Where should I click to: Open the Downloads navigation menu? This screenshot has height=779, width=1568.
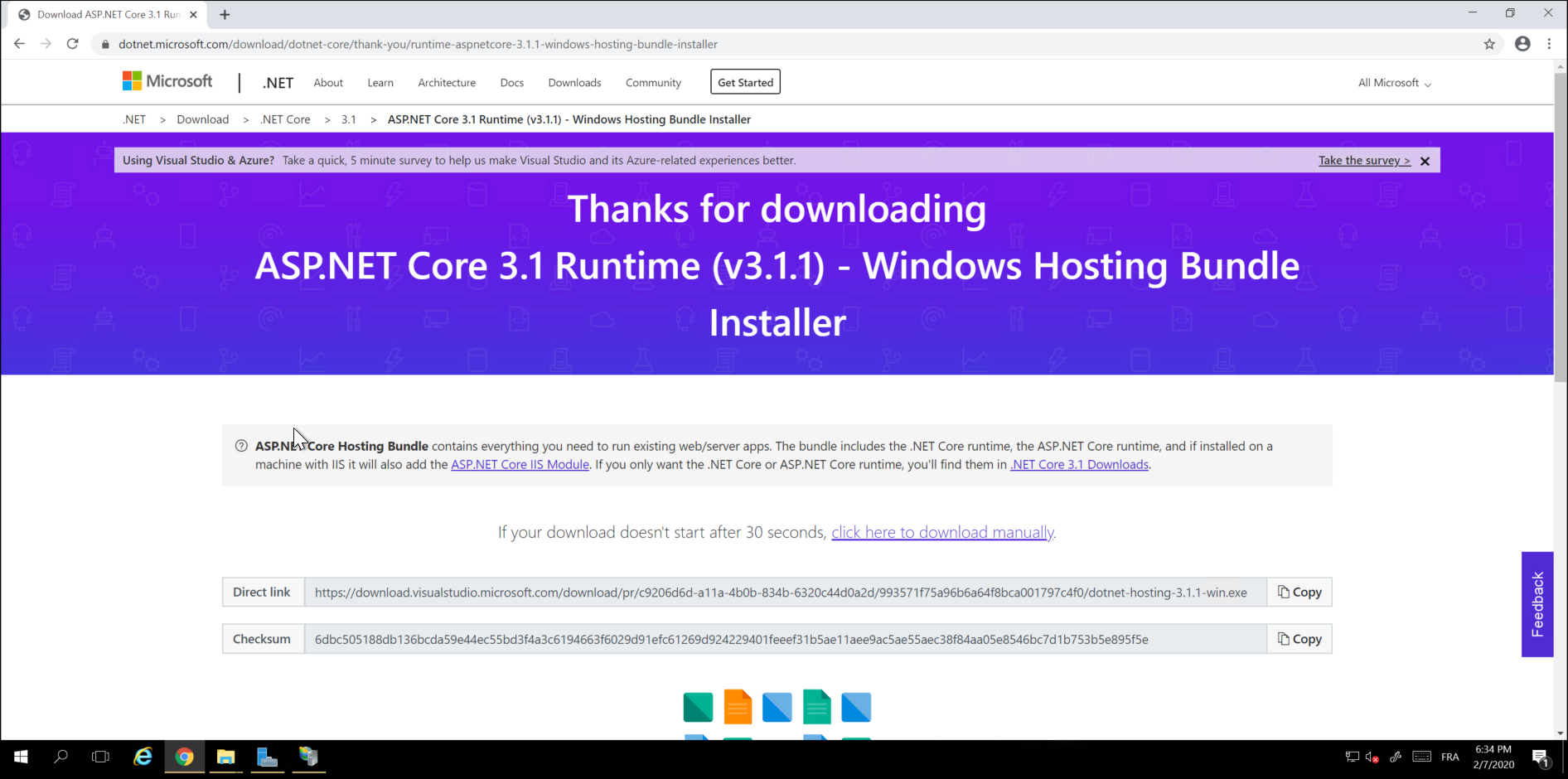(x=574, y=82)
